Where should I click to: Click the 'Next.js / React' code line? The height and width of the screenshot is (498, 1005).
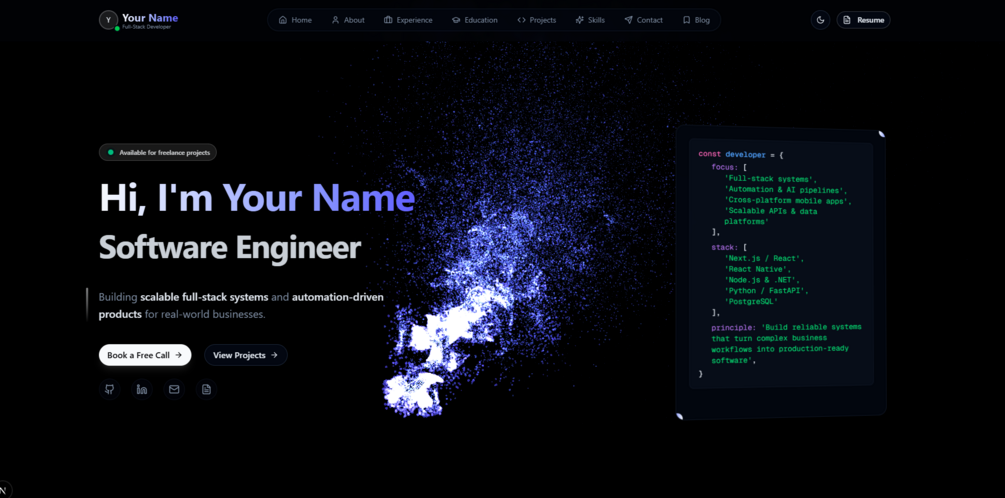click(x=764, y=258)
